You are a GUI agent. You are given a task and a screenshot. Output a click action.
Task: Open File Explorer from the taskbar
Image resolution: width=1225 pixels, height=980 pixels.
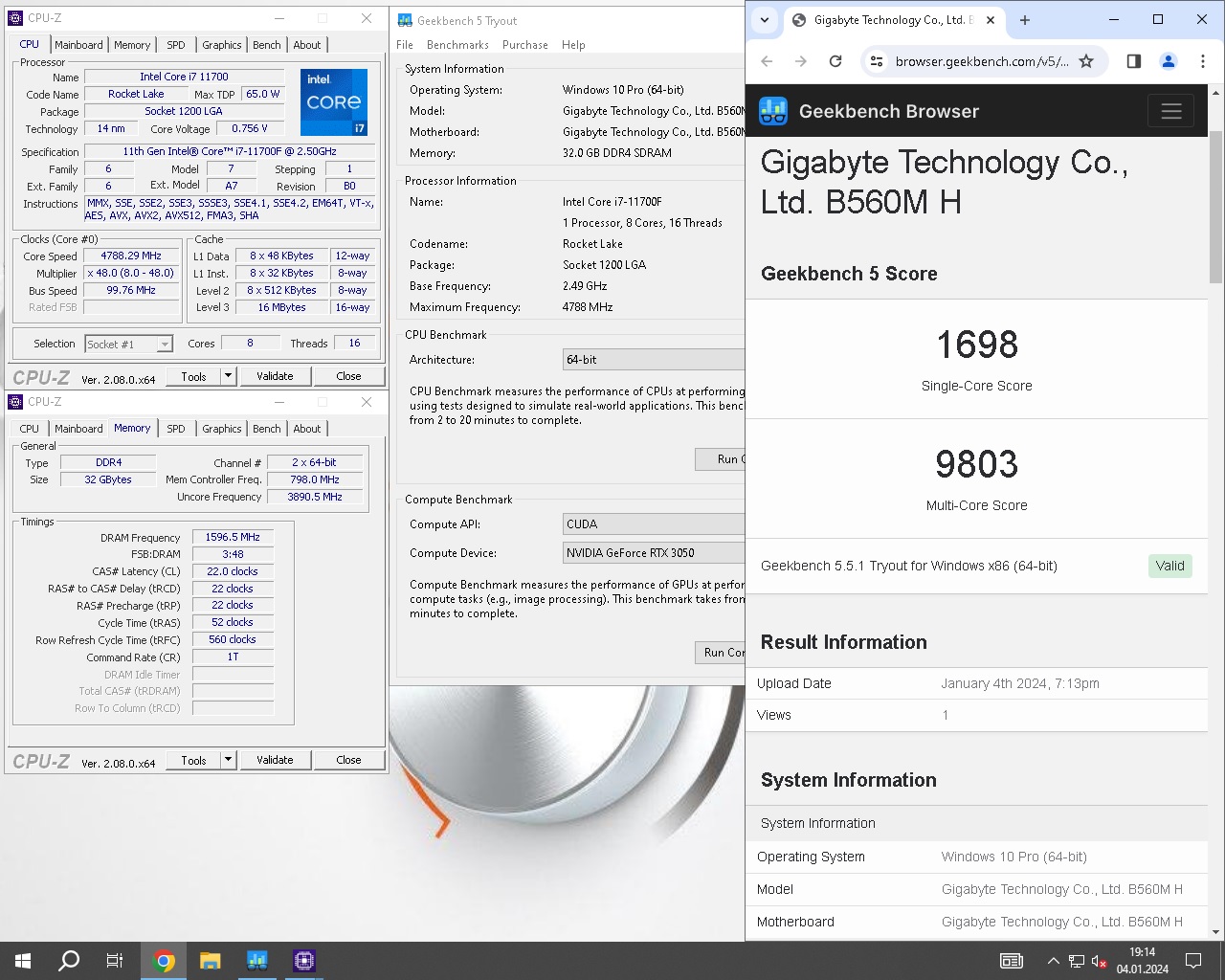(211, 961)
